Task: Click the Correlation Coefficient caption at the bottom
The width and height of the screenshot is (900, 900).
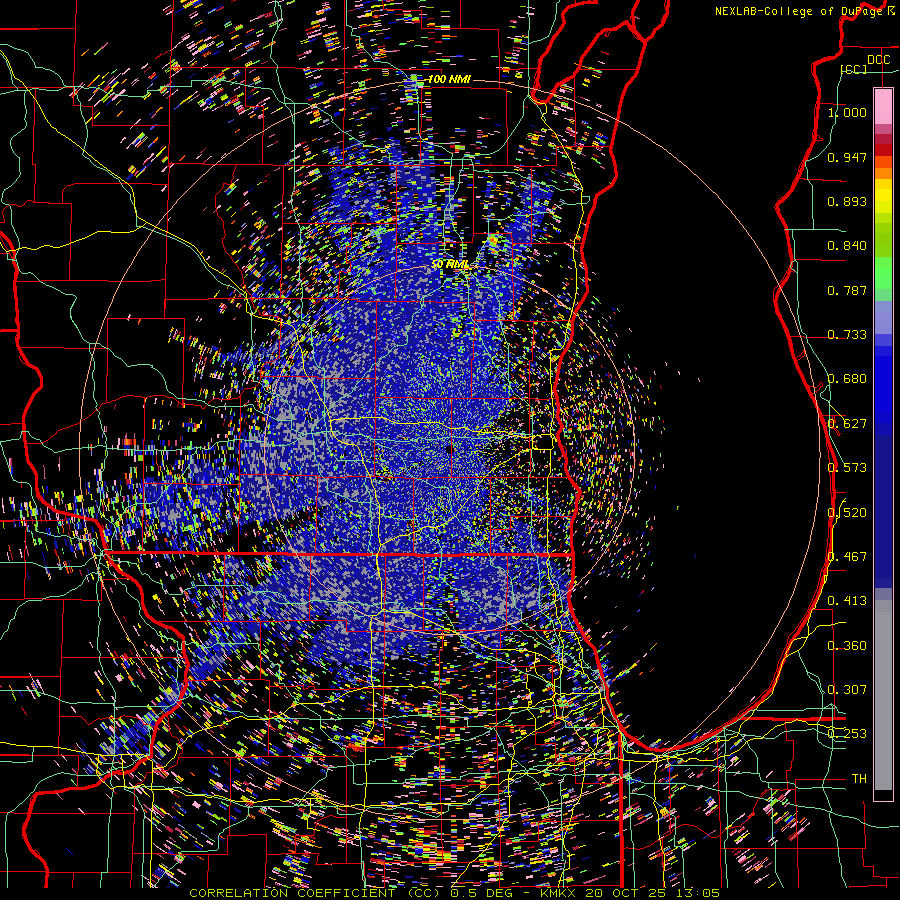Action: pyautogui.click(x=454, y=893)
